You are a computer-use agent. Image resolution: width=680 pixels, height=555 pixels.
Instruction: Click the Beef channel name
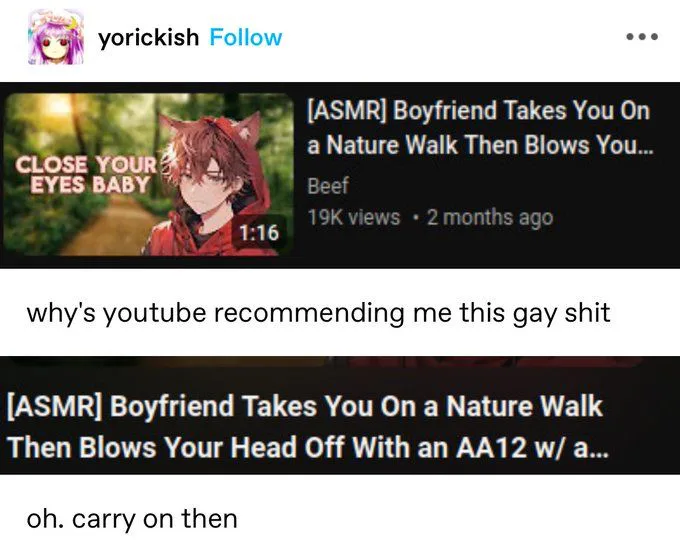[x=328, y=186]
